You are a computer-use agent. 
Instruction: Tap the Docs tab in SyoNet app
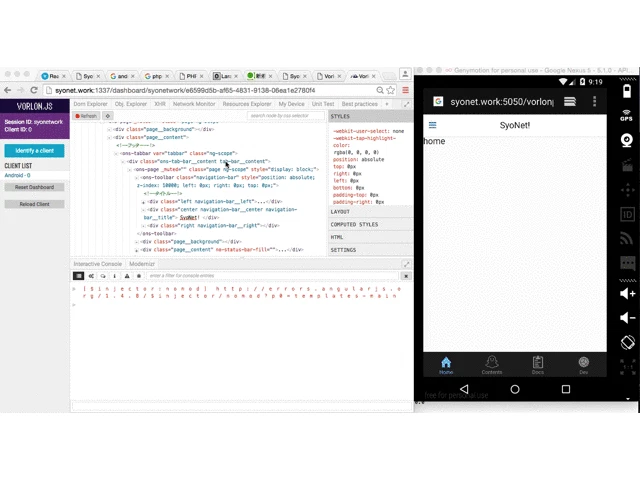[538, 365]
